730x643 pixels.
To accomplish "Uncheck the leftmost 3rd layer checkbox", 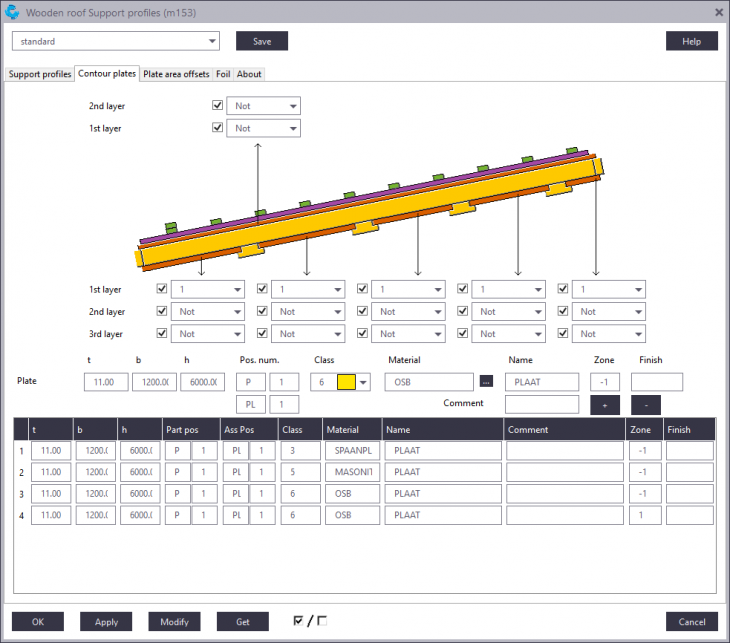I will click(x=162, y=334).
